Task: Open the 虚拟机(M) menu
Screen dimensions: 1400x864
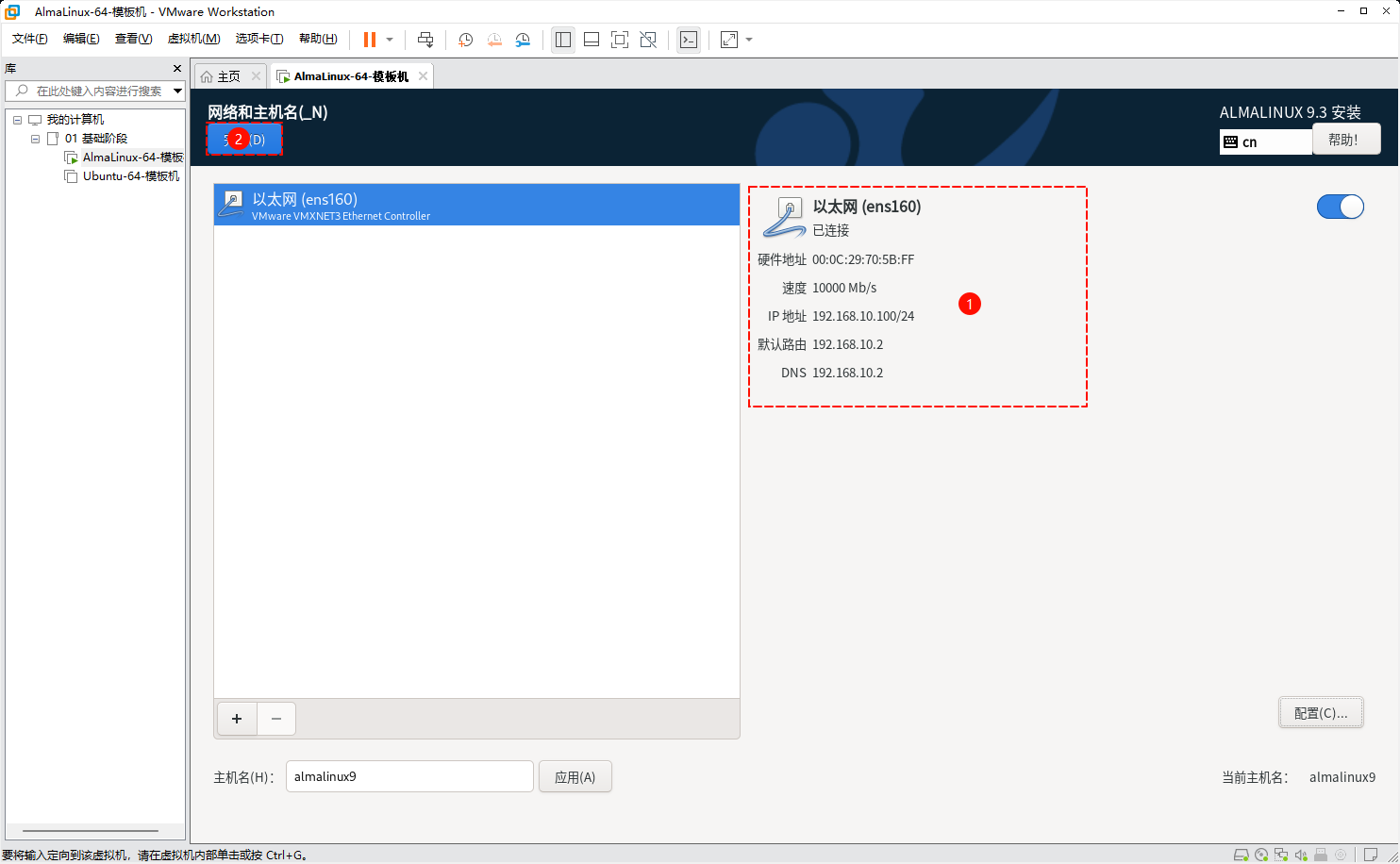Action: click(193, 39)
